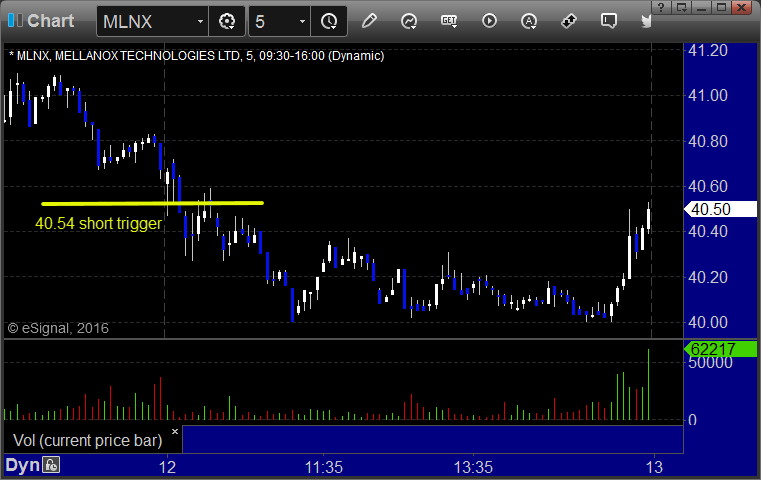Viewport: 761px width, 480px height.
Task: Click the 40.00 price axis label
Action: point(708,322)
